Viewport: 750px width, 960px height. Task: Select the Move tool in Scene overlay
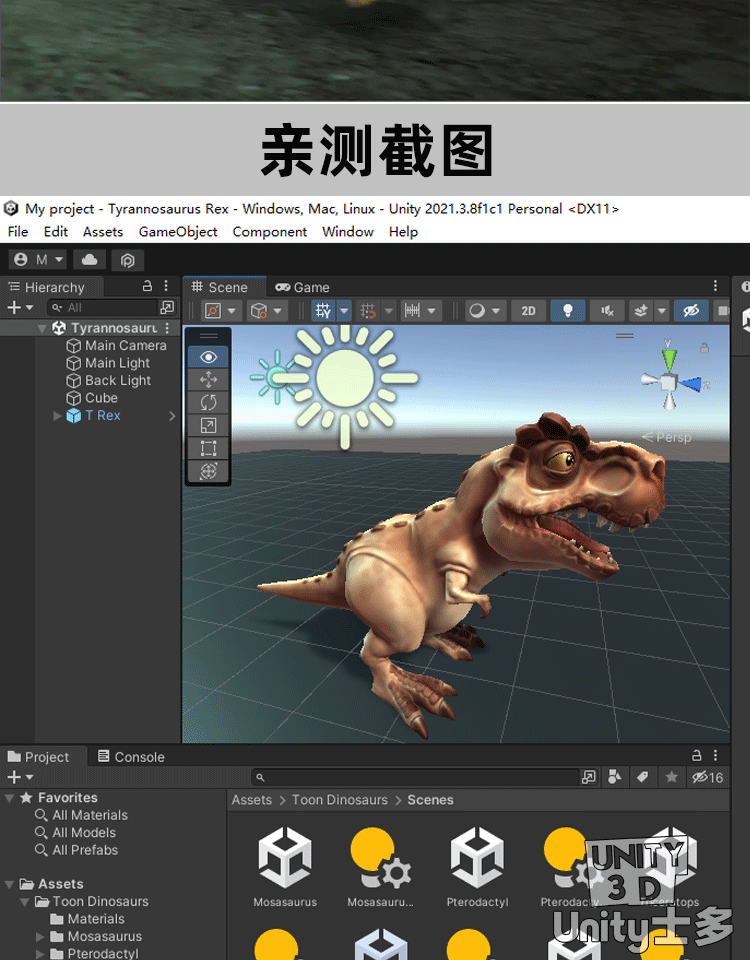click(x=208, y=379)
